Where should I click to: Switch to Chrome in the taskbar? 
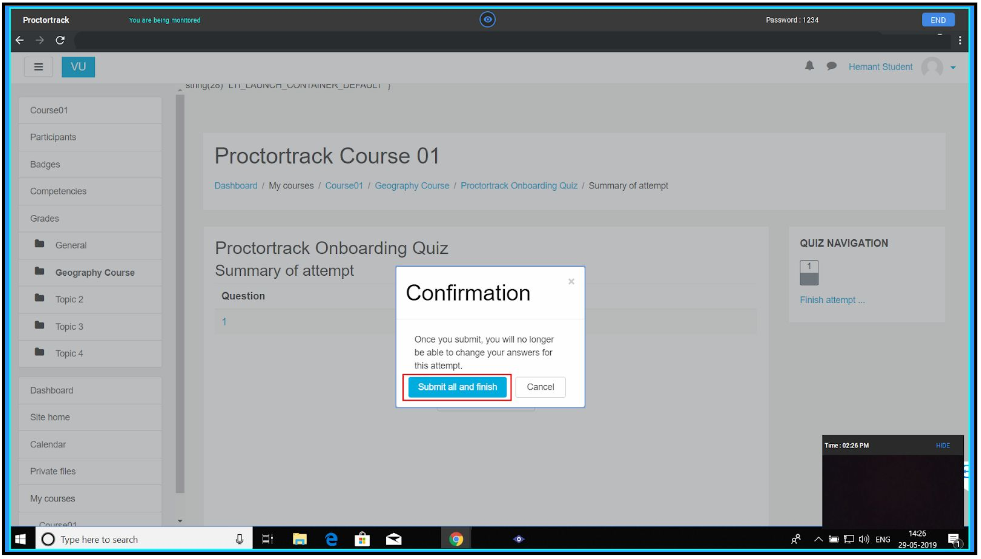click(456, 539)
